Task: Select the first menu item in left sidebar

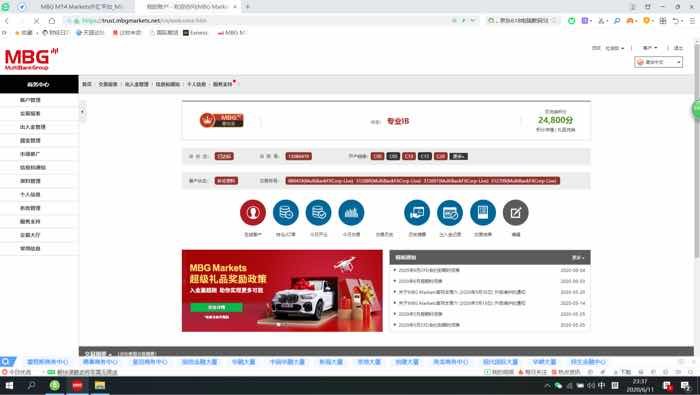Action: [x=30, y=100]
